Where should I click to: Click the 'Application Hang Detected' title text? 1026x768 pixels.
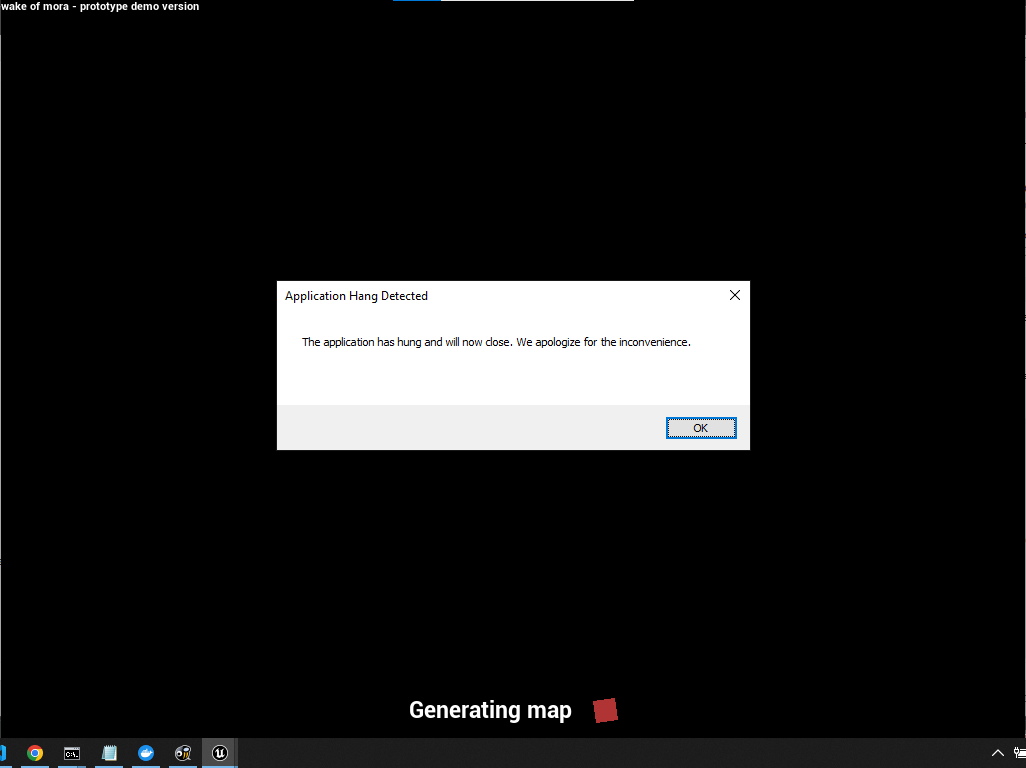click(356, 296)
